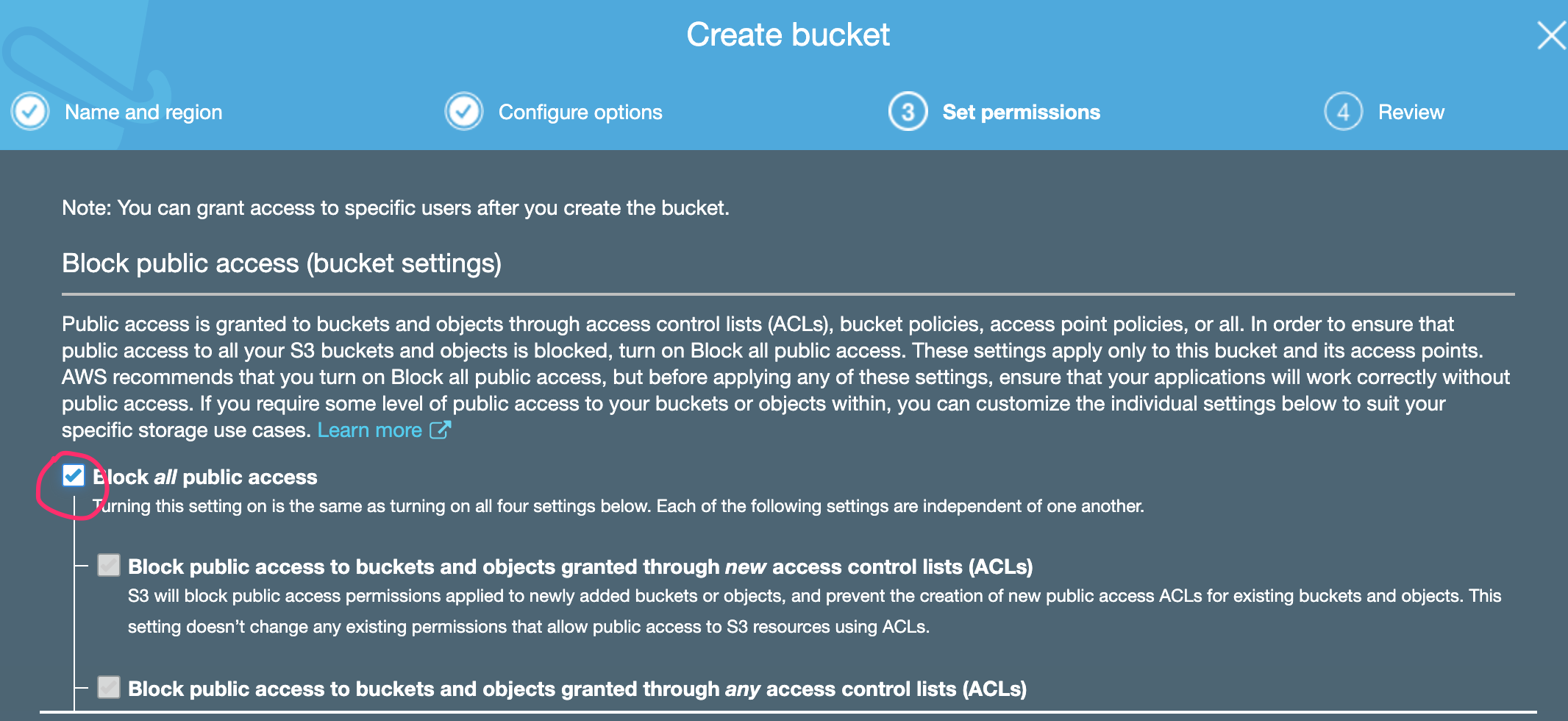Open the Learn more link

click(x=369, y=430)
